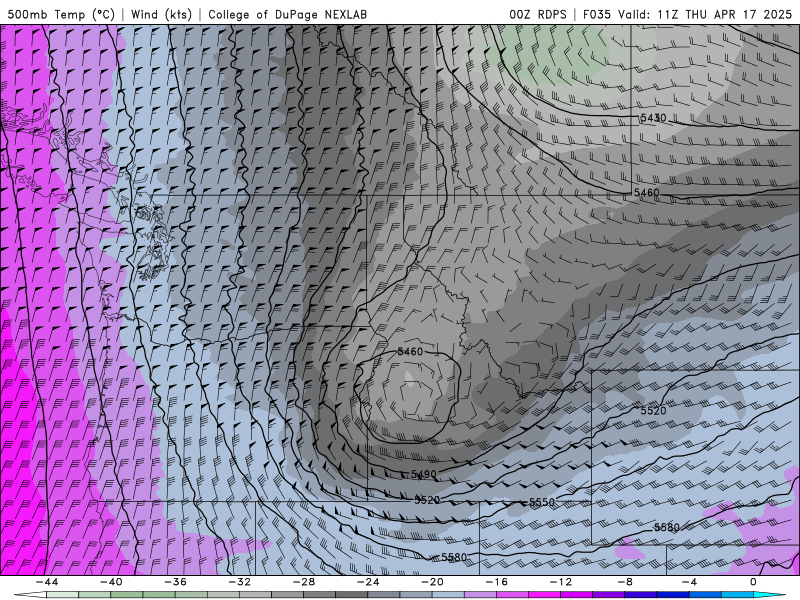This screenshot has width=800, height=600.
Task: Click the -8 colorbar tick label
Action: (x=625, y=582)
